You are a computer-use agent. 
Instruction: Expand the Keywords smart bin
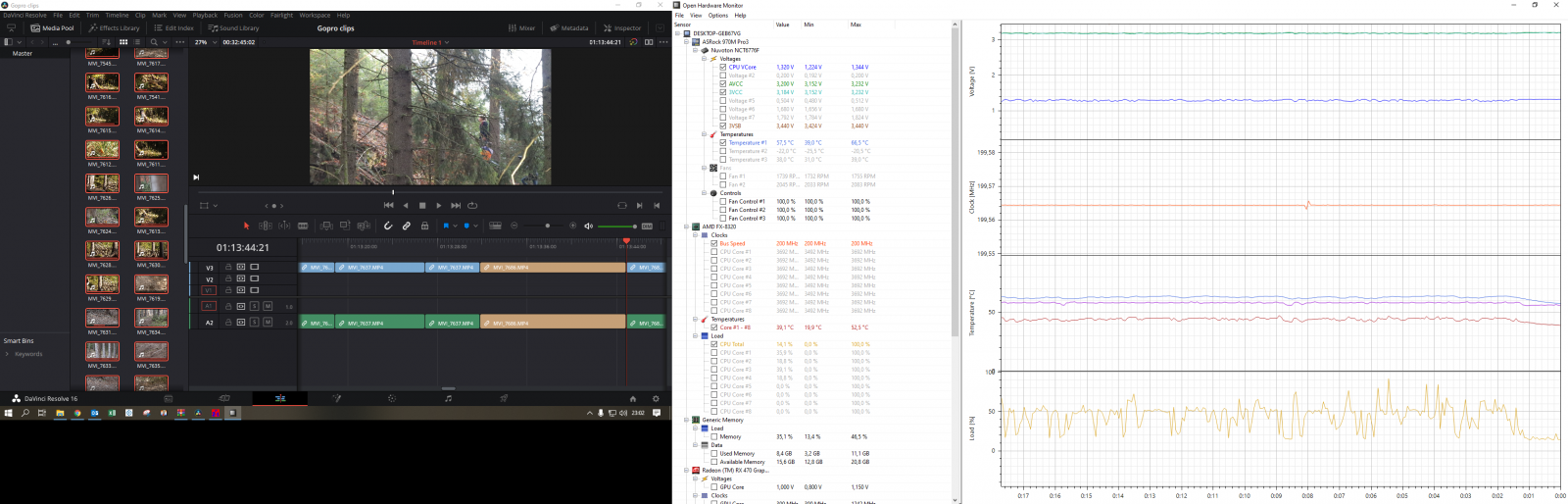8,354
